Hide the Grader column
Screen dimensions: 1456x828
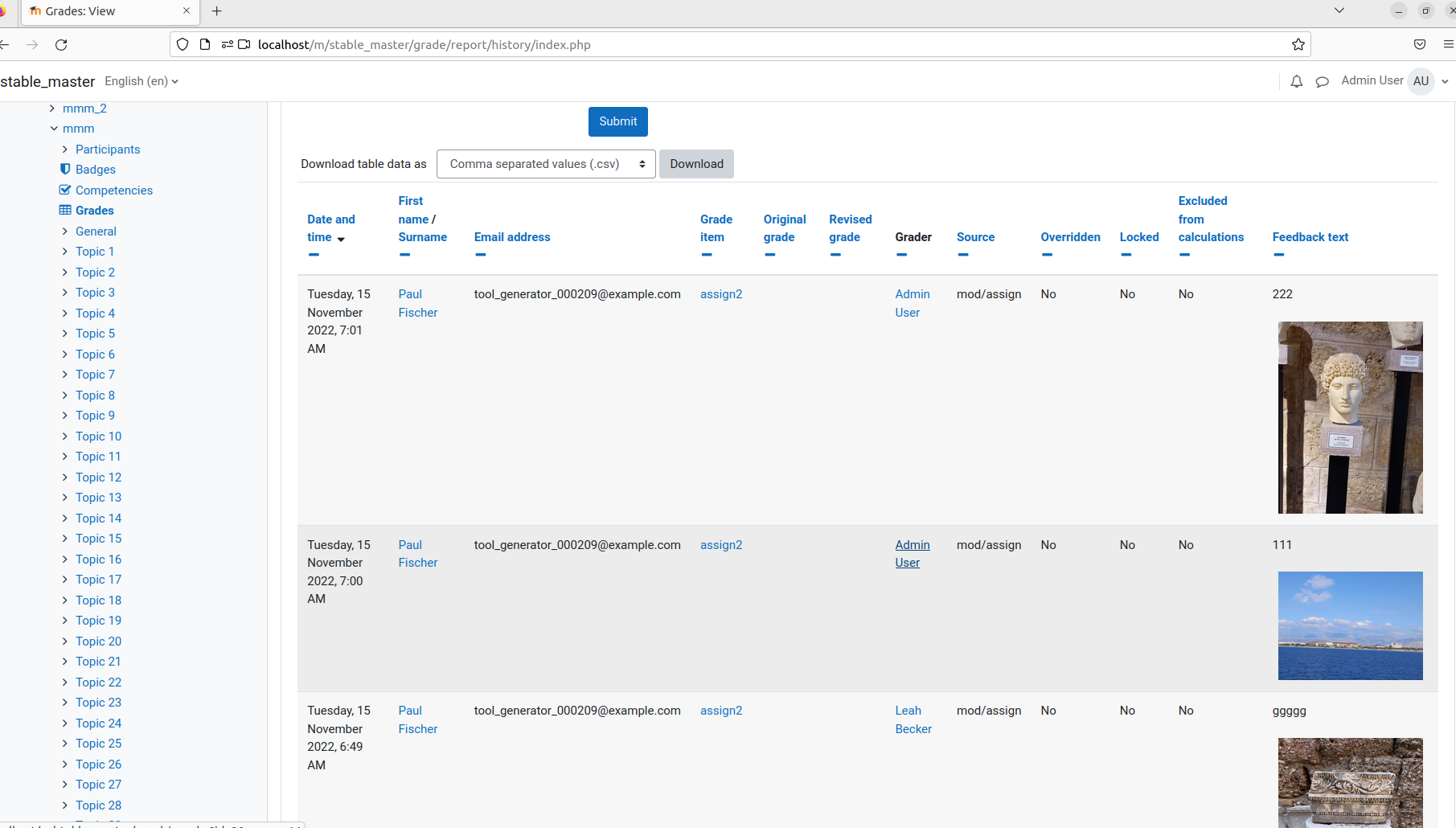click(x=901, y=255)
